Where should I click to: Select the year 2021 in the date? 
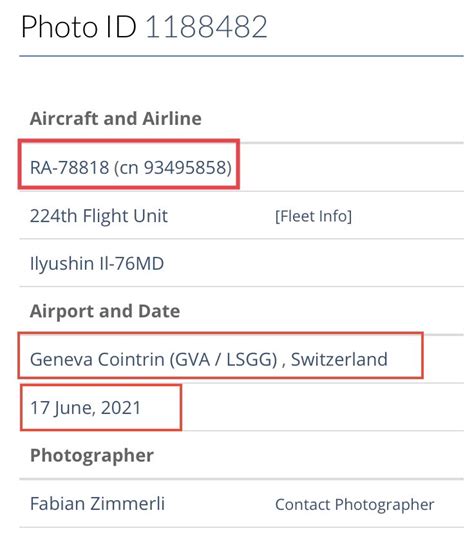point(121,408)
